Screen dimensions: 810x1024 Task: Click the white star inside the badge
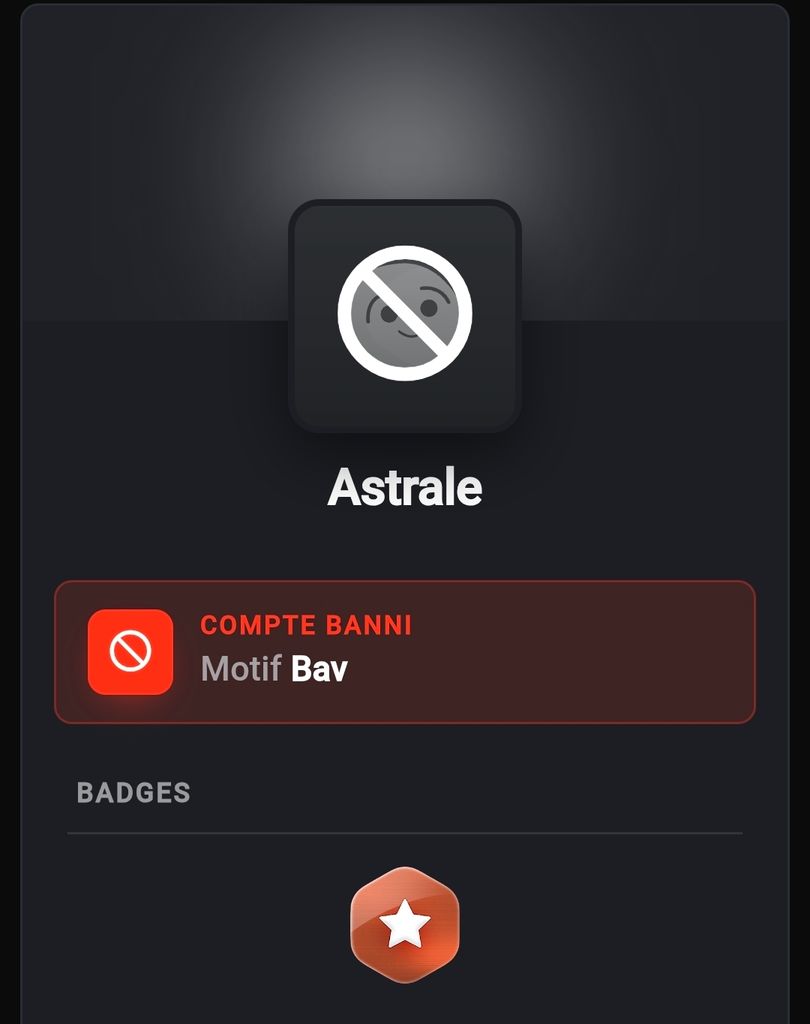(x=405, y=923)
